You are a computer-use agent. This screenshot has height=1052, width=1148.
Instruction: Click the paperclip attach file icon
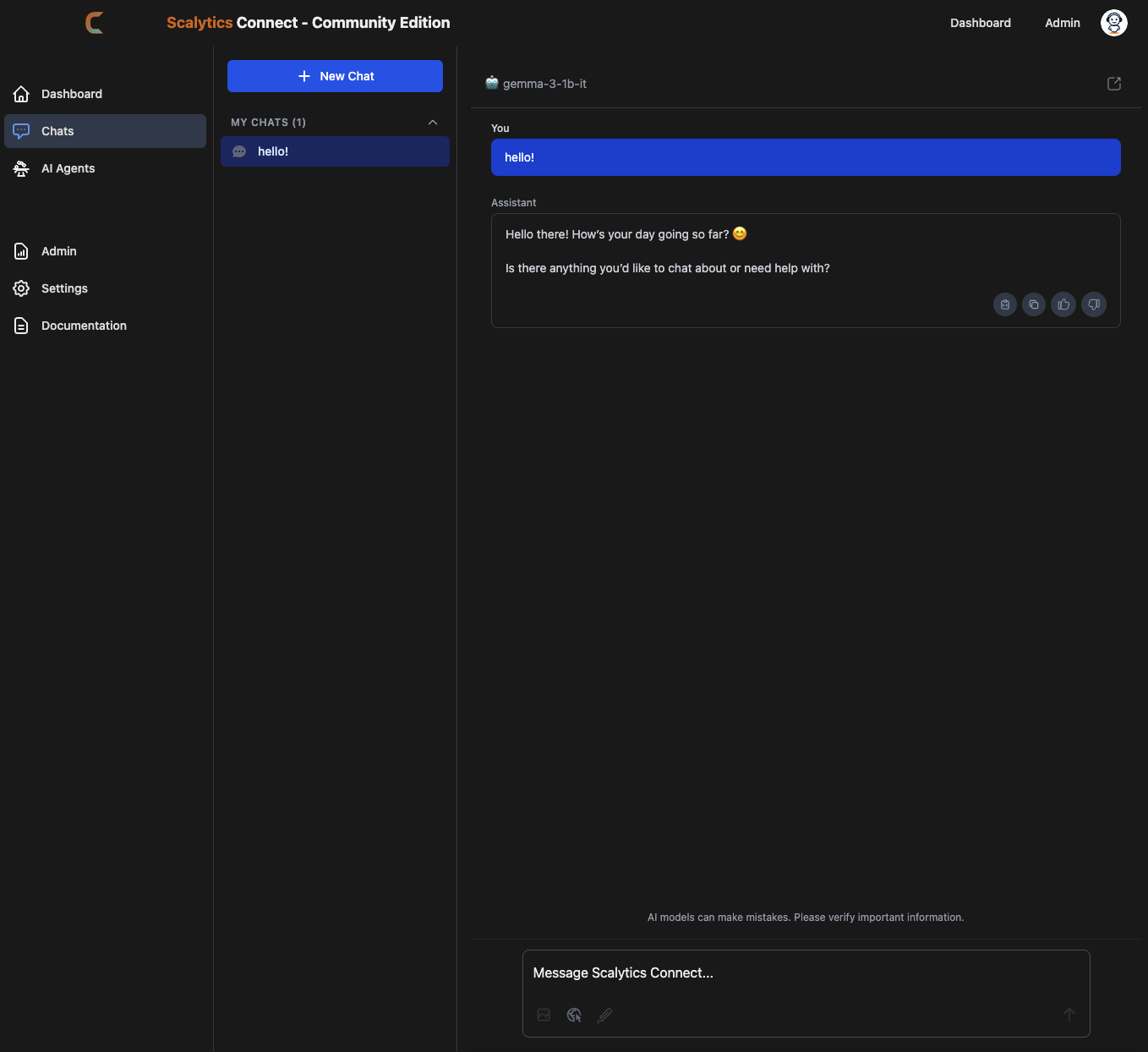click(604, 1015)
